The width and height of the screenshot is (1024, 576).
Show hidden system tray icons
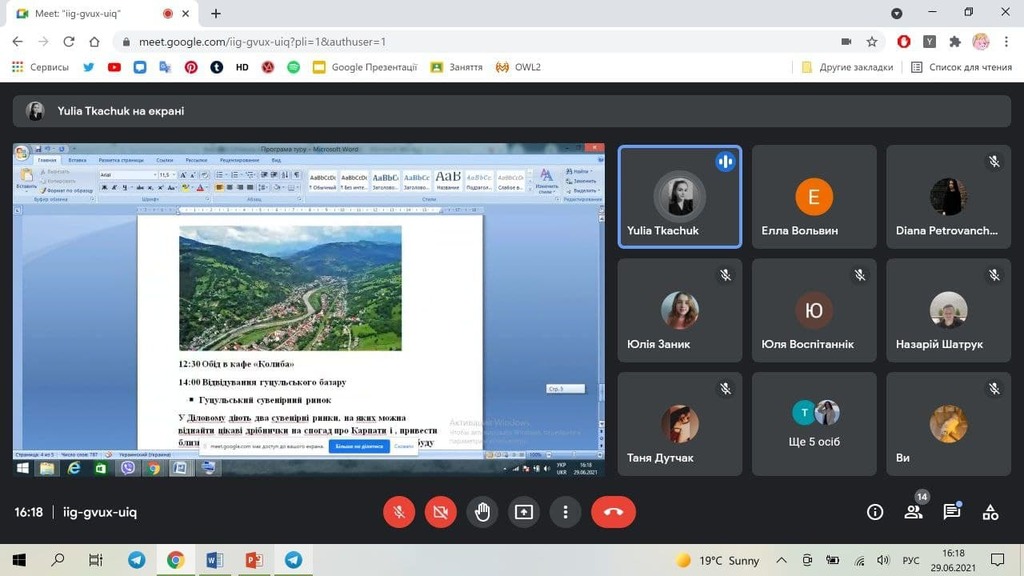point(781,560)
